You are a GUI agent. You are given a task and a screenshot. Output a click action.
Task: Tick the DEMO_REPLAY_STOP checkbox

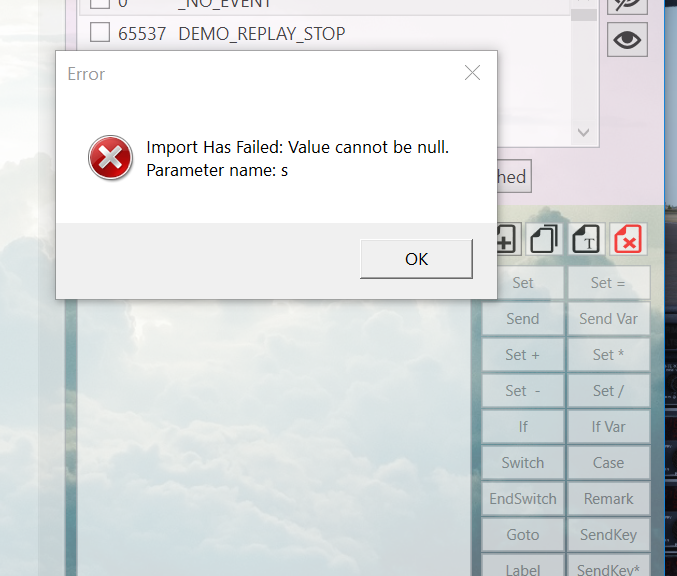99,32
